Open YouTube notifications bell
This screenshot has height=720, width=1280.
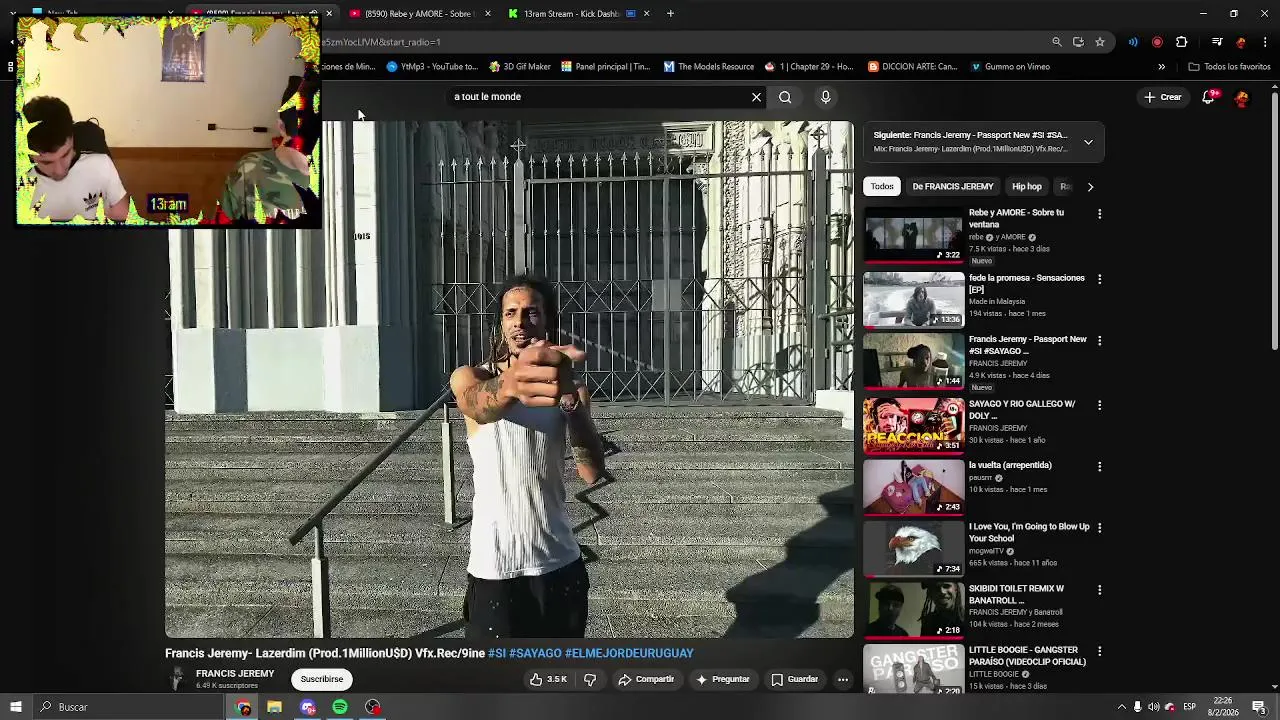pyautogui.click(x=1209, y=97)
